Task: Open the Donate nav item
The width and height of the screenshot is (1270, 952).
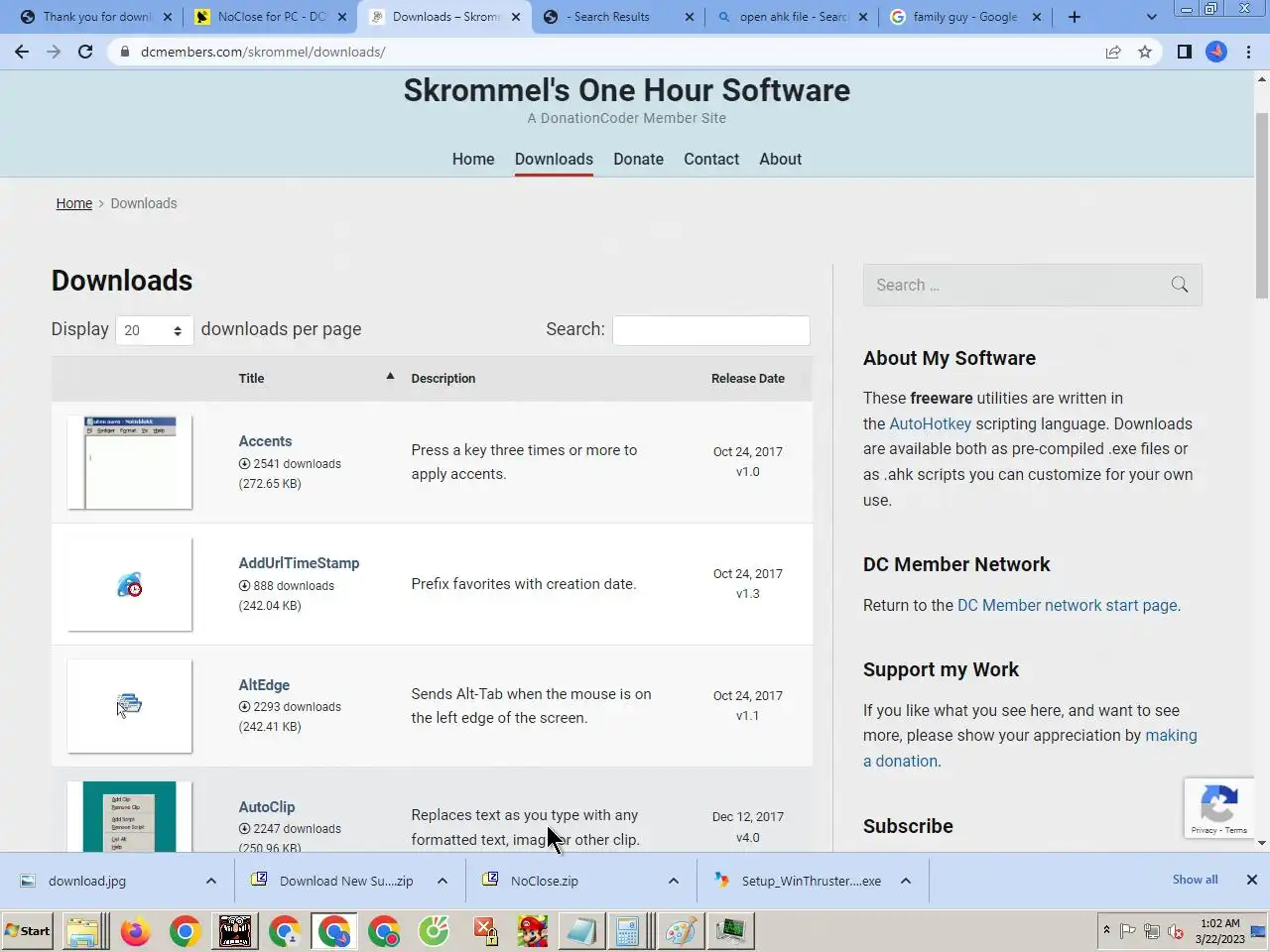Action: [638, 159]
